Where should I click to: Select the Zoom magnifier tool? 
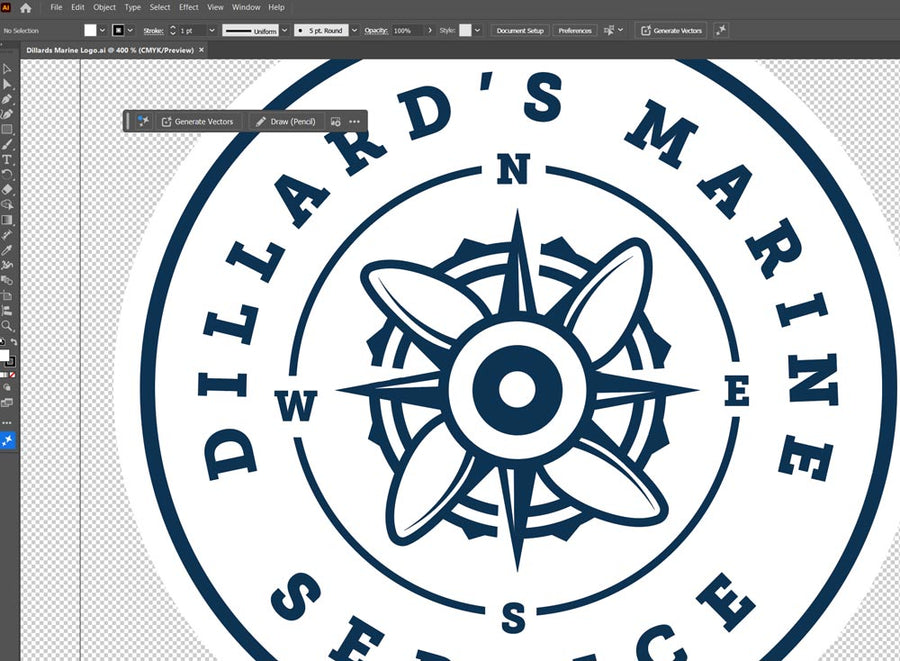click(7, 326)
